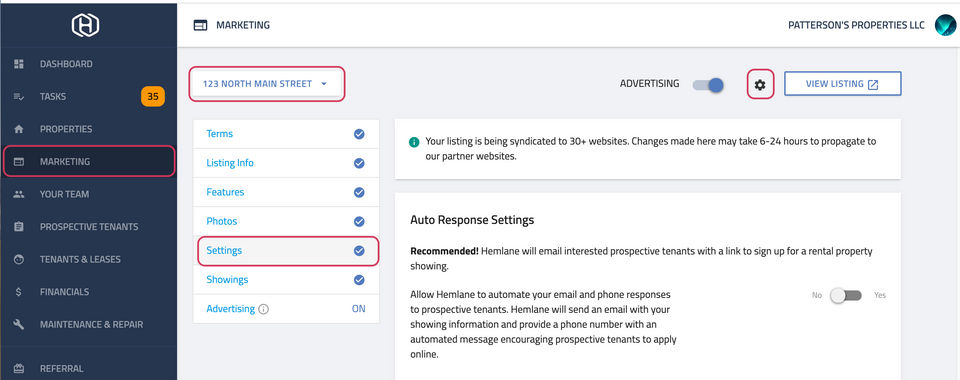Click the Marketing header page icon

click(x=200, y=25)
